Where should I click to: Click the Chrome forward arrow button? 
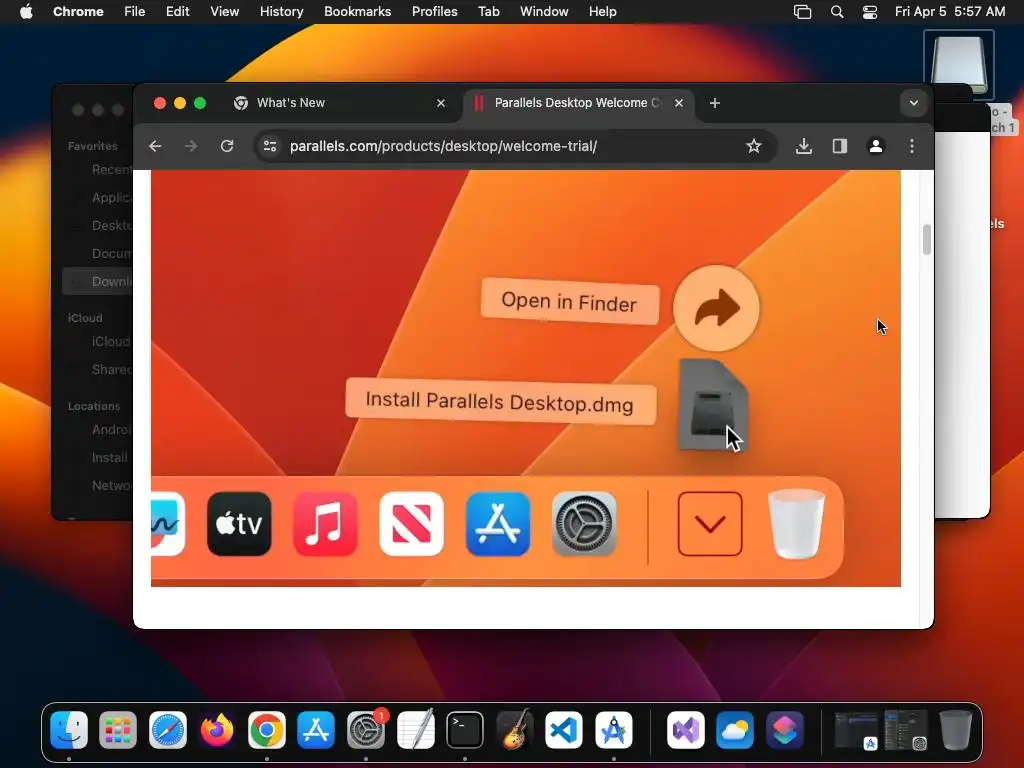[x=191, y=146]
